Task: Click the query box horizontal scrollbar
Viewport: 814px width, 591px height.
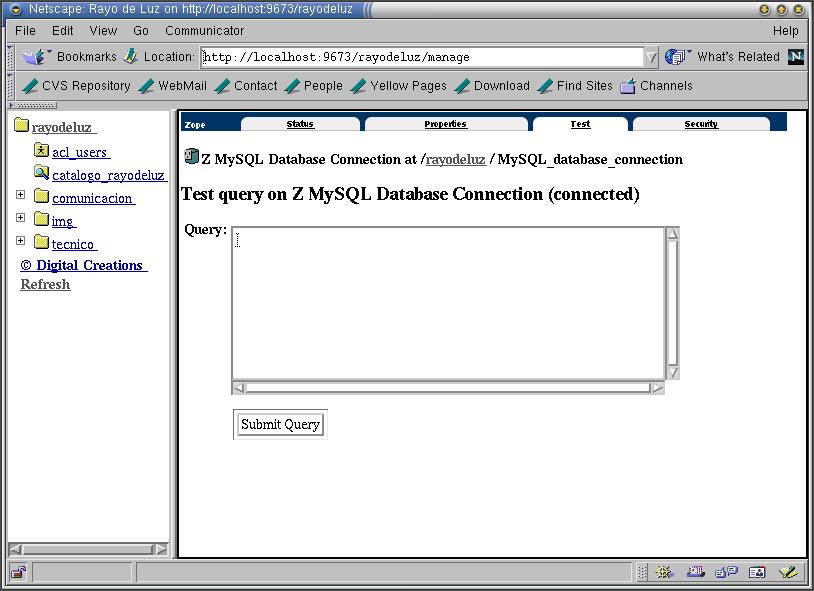Action: tap(448, 387)
